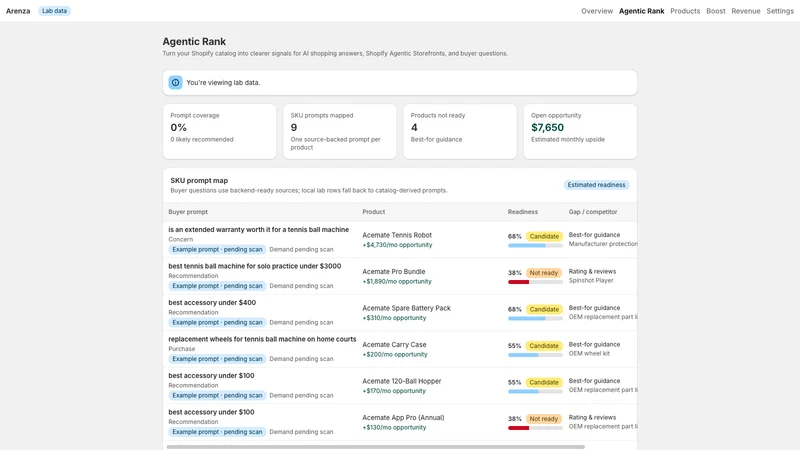Click readiness progress bar for Tennis Robot
This screenshot has width=800, height=450.
pos(535,245)
